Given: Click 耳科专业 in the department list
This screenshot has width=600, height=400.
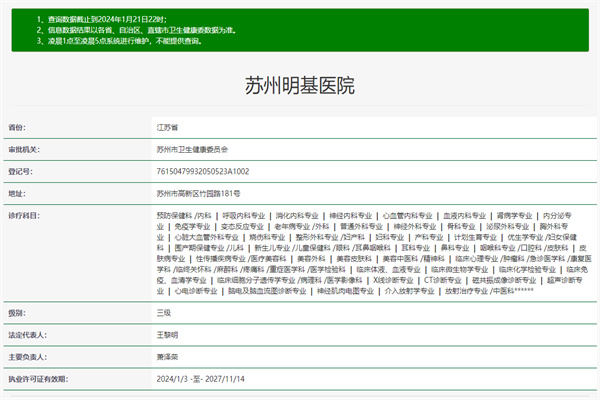Looking at the screenshot, I should tap(416, 248).
